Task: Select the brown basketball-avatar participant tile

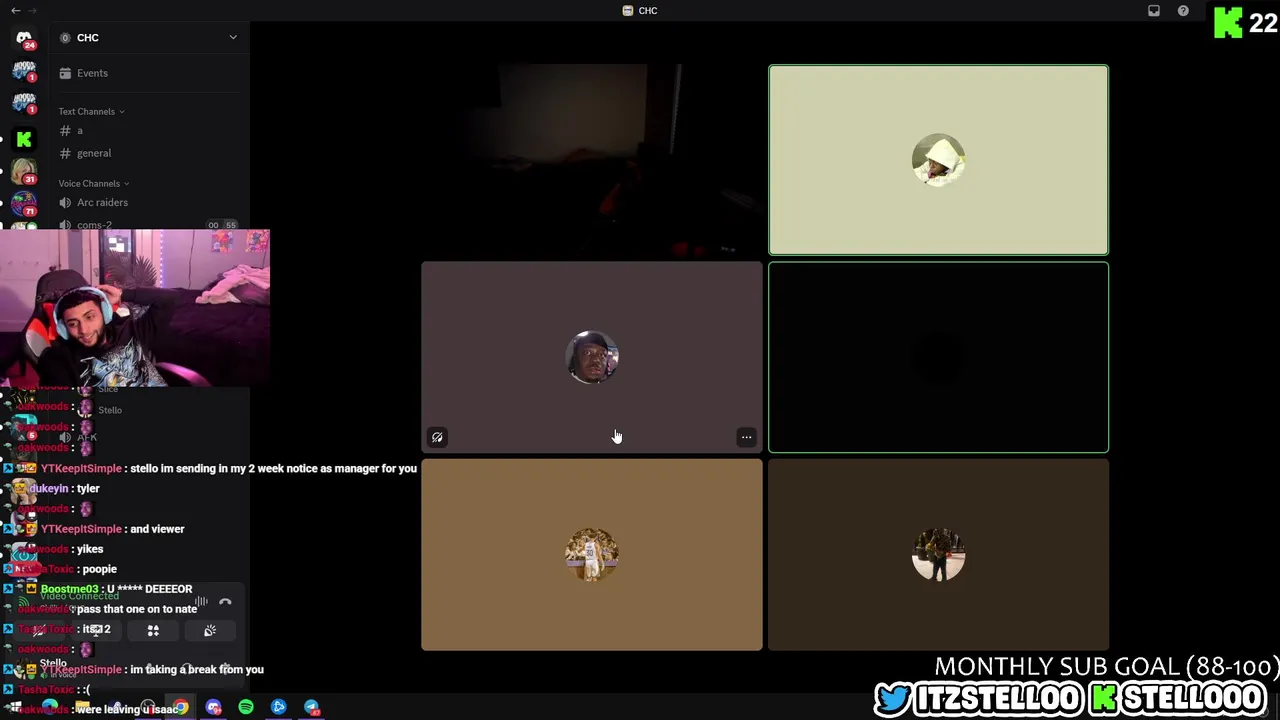Action: 592,555
